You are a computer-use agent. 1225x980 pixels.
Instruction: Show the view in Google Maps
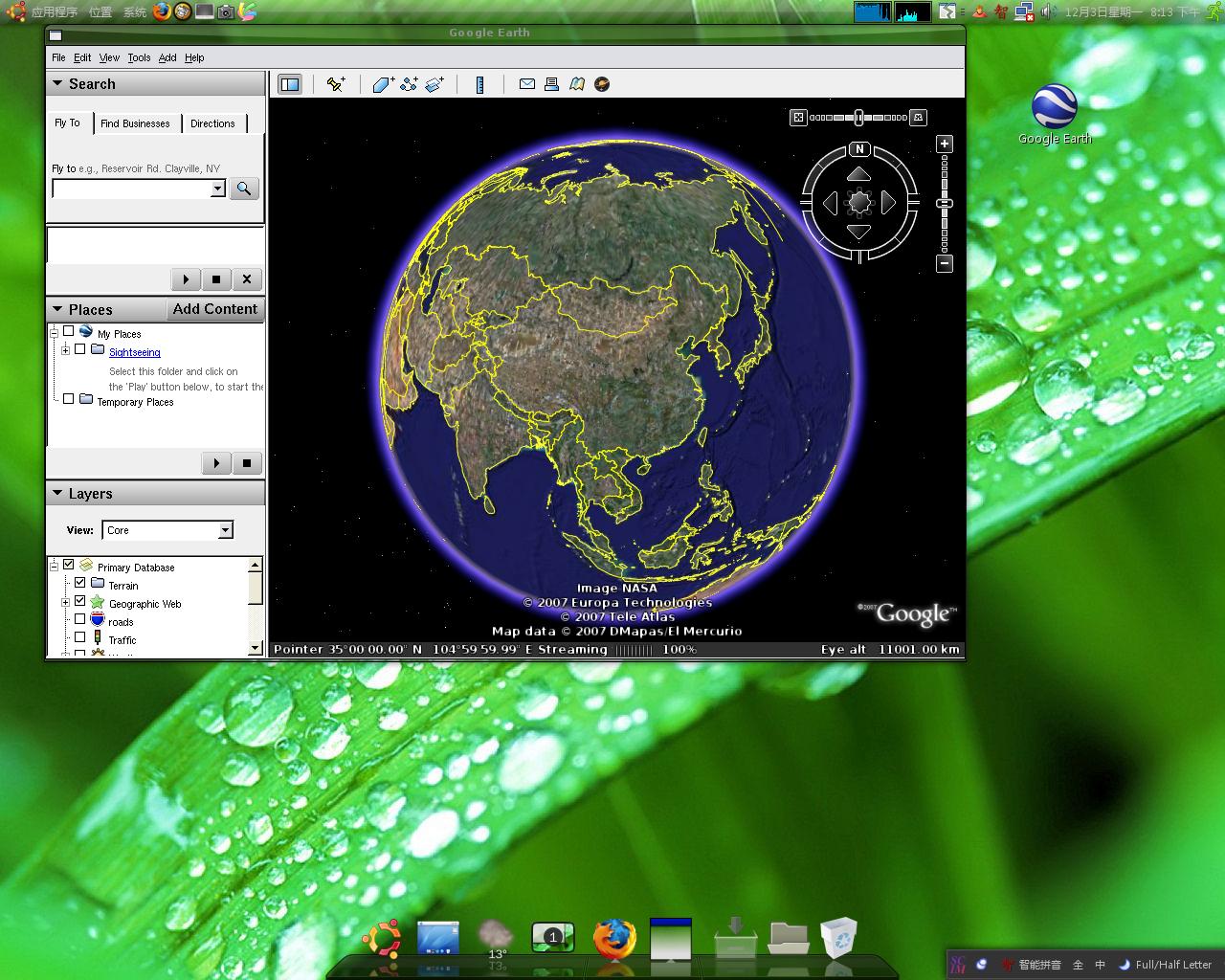[x=577, y=84]
